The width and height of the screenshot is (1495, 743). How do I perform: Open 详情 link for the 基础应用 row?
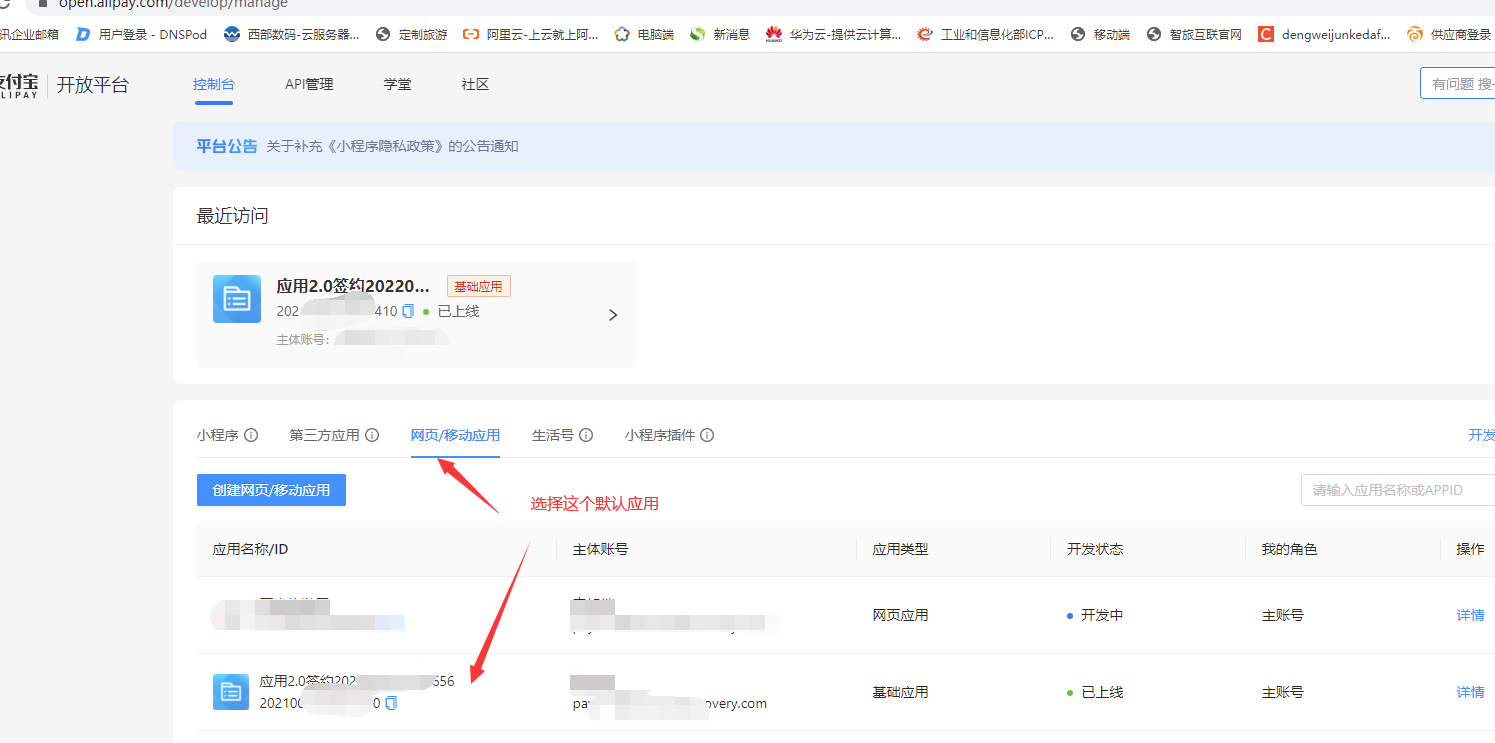[x=1470, y=692]
